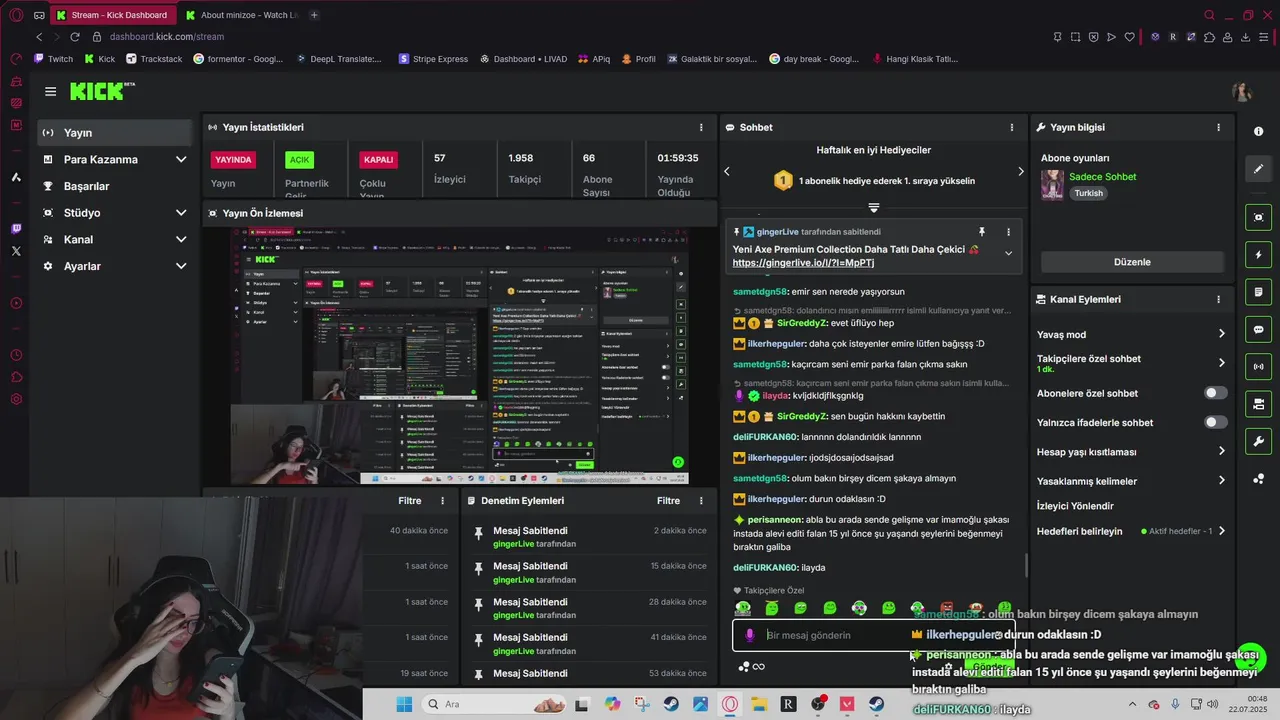
Task: Open the chat bubble icon in right rail
Action: point(1258,329)
